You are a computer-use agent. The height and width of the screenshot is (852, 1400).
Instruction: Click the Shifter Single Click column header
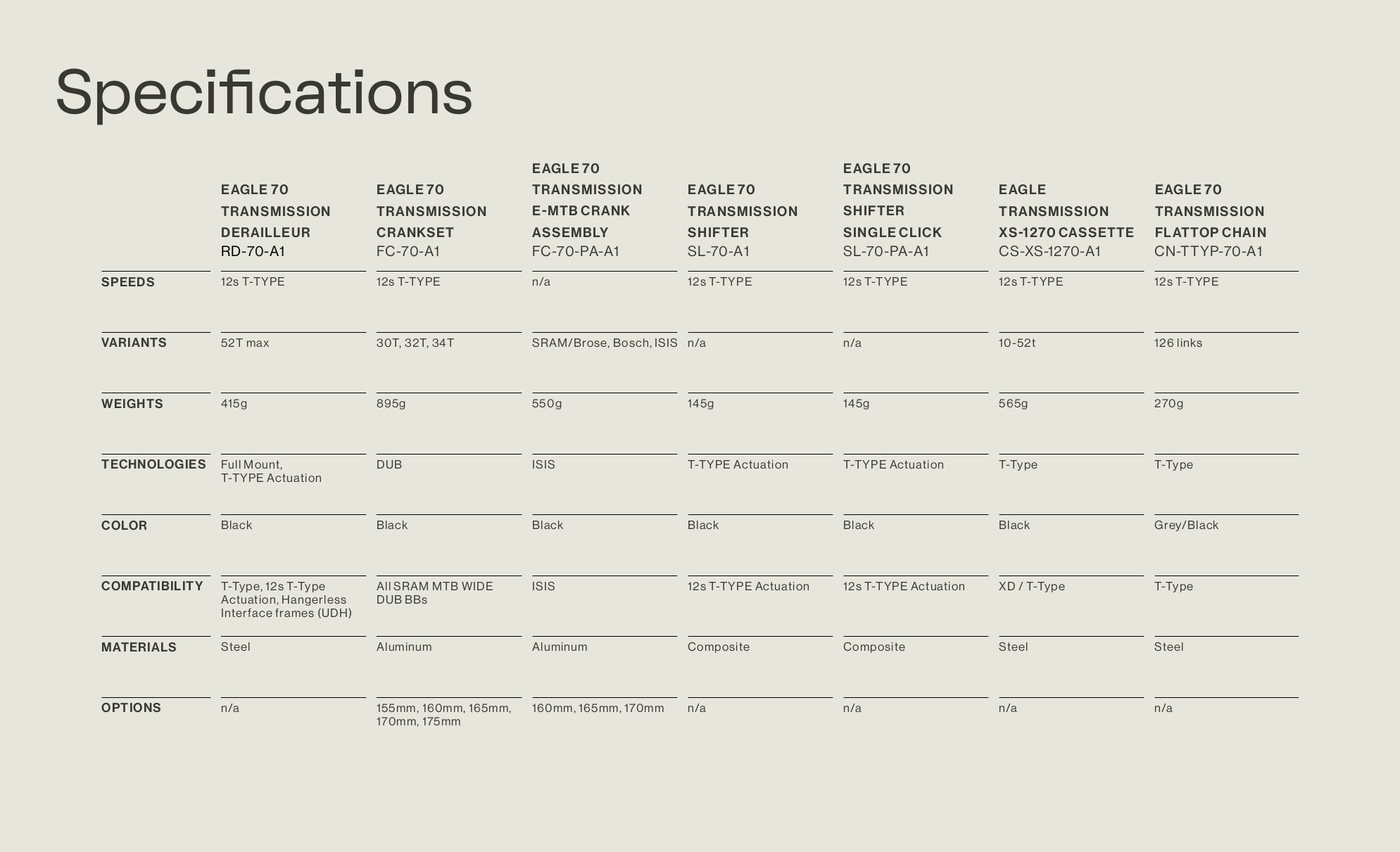click(x=898, y=201)
